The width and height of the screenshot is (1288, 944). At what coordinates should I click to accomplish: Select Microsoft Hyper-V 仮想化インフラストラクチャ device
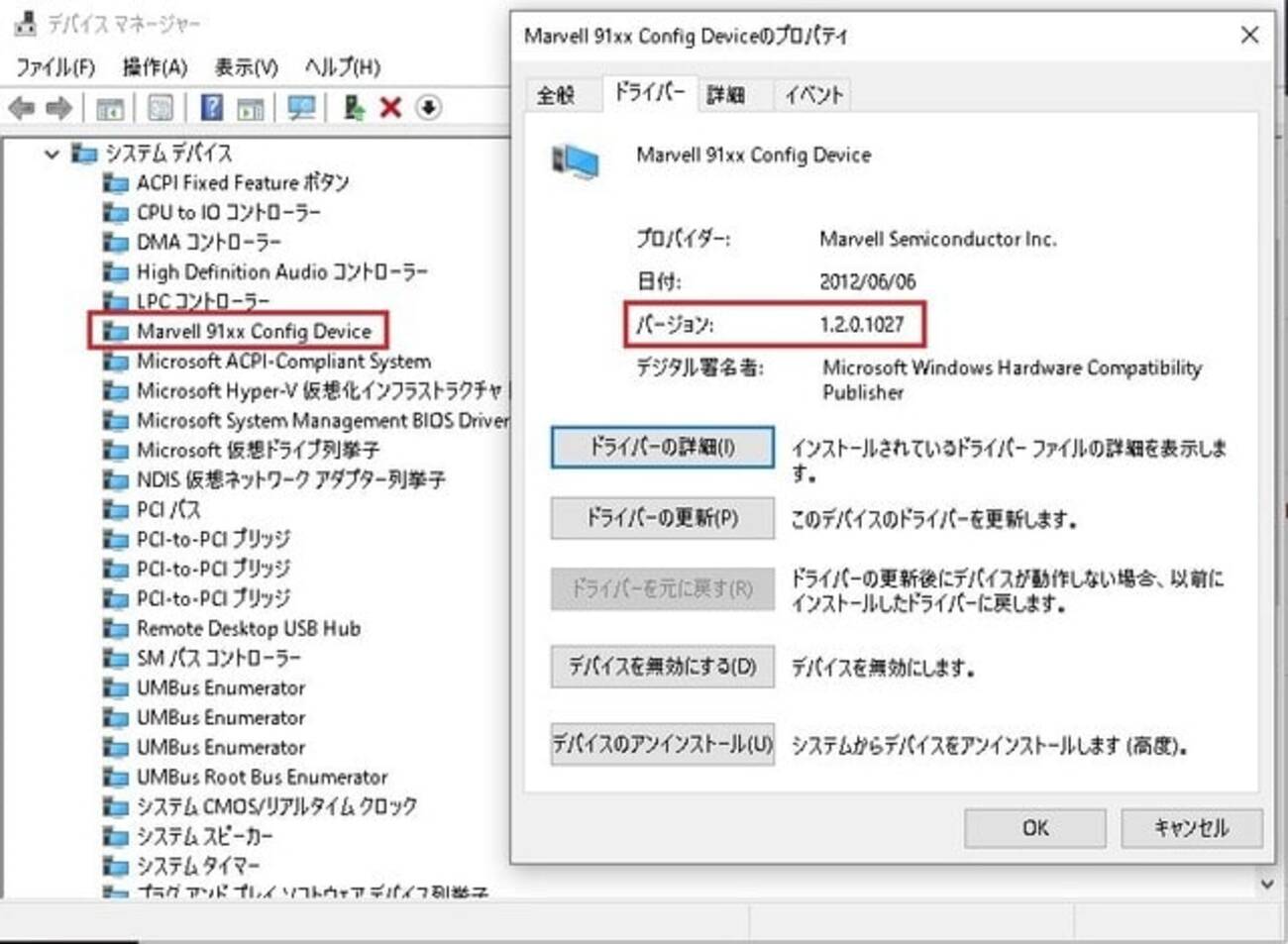click(306, 391)
